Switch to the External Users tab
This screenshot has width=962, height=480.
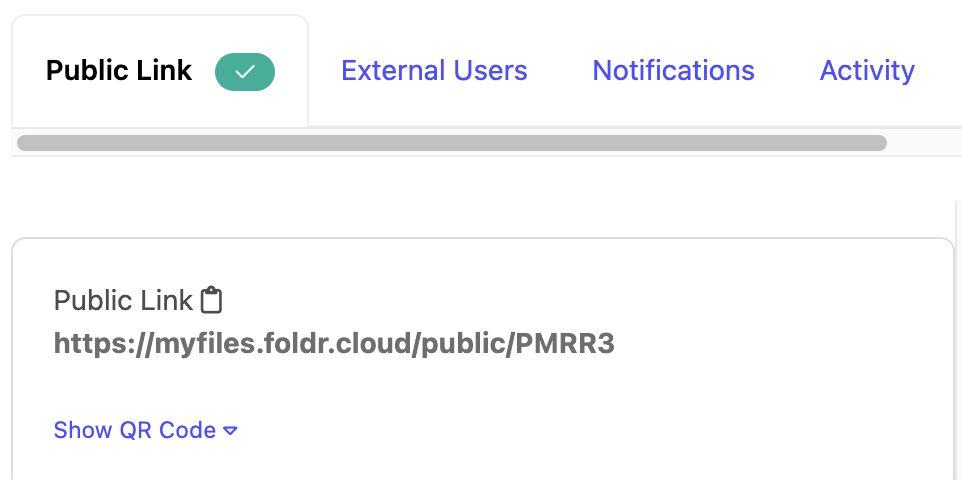click(434, 71)
